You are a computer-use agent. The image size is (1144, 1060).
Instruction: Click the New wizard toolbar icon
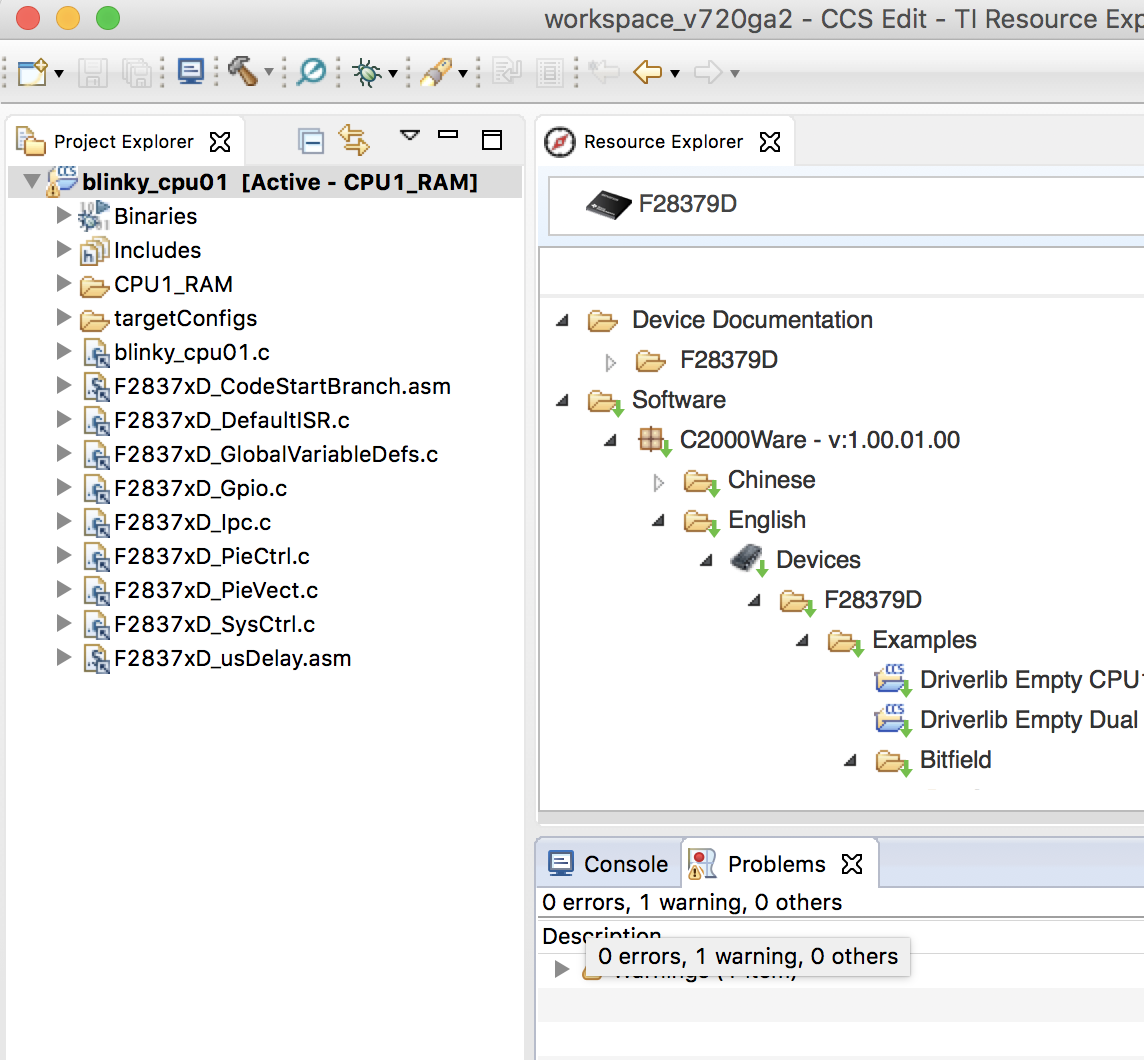(32, 72)
